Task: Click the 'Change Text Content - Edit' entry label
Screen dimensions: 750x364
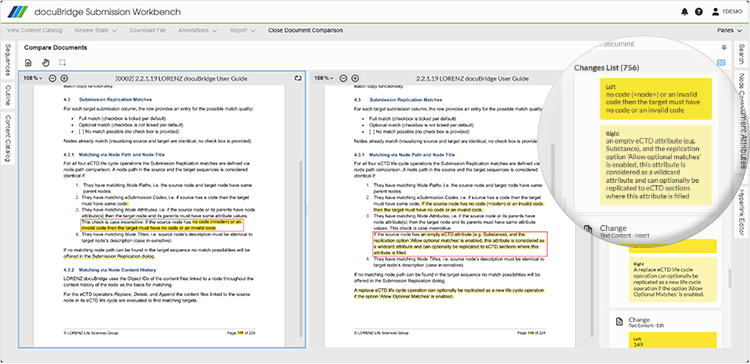Action: (647, 321)
